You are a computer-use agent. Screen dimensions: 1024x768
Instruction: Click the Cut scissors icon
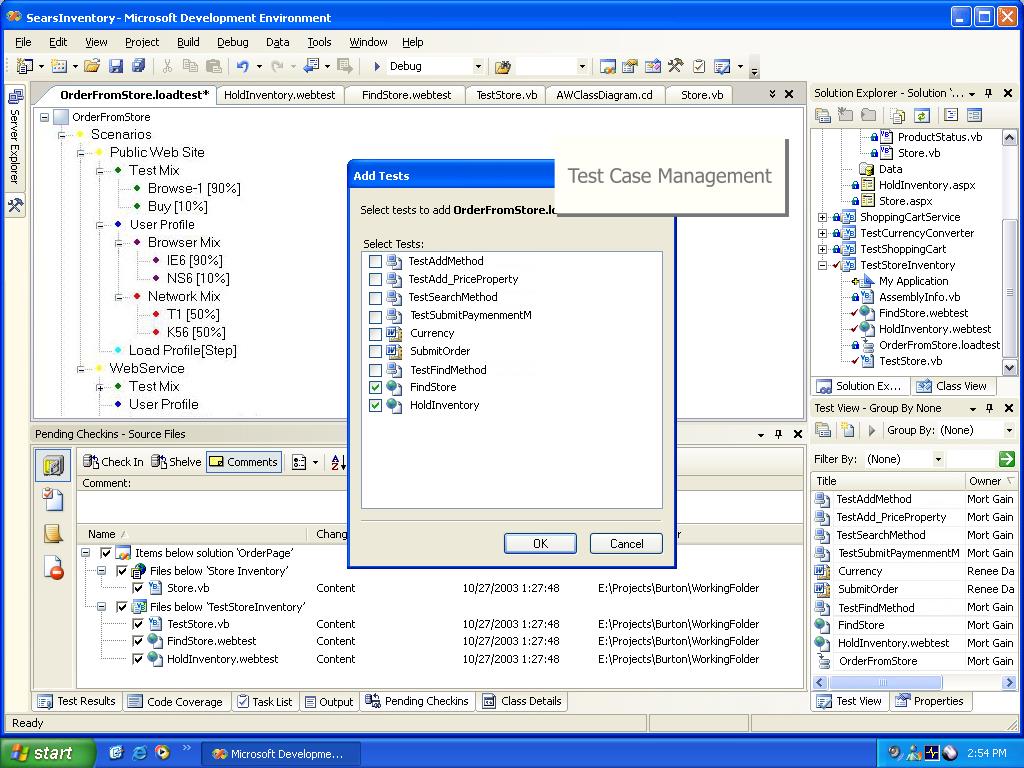[x=167, y=66]
